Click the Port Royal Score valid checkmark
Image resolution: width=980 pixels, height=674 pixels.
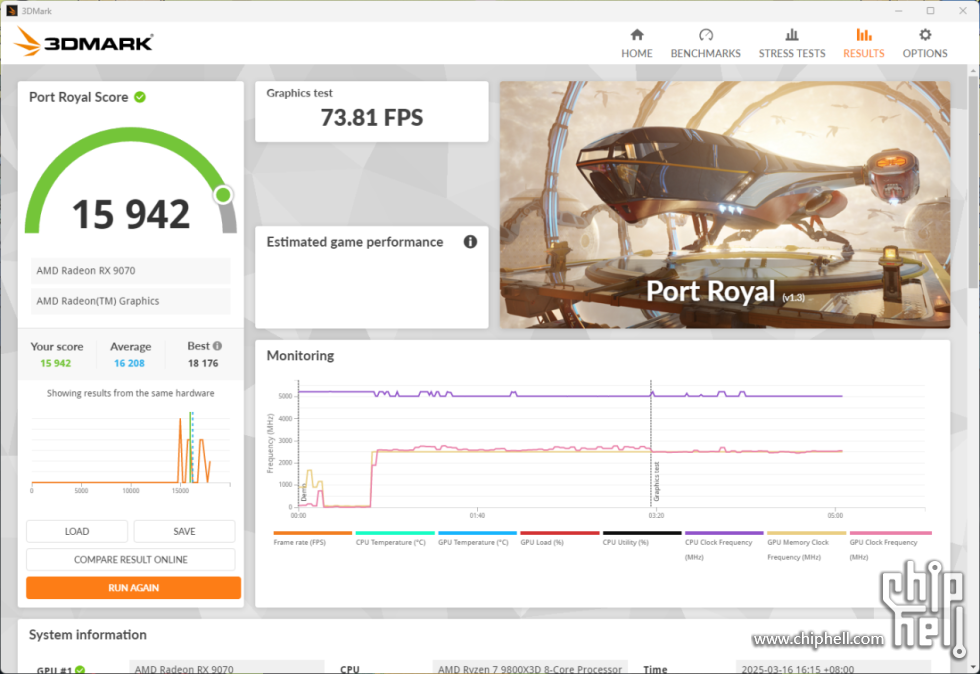pyautogui.click(x=140, y=97)
